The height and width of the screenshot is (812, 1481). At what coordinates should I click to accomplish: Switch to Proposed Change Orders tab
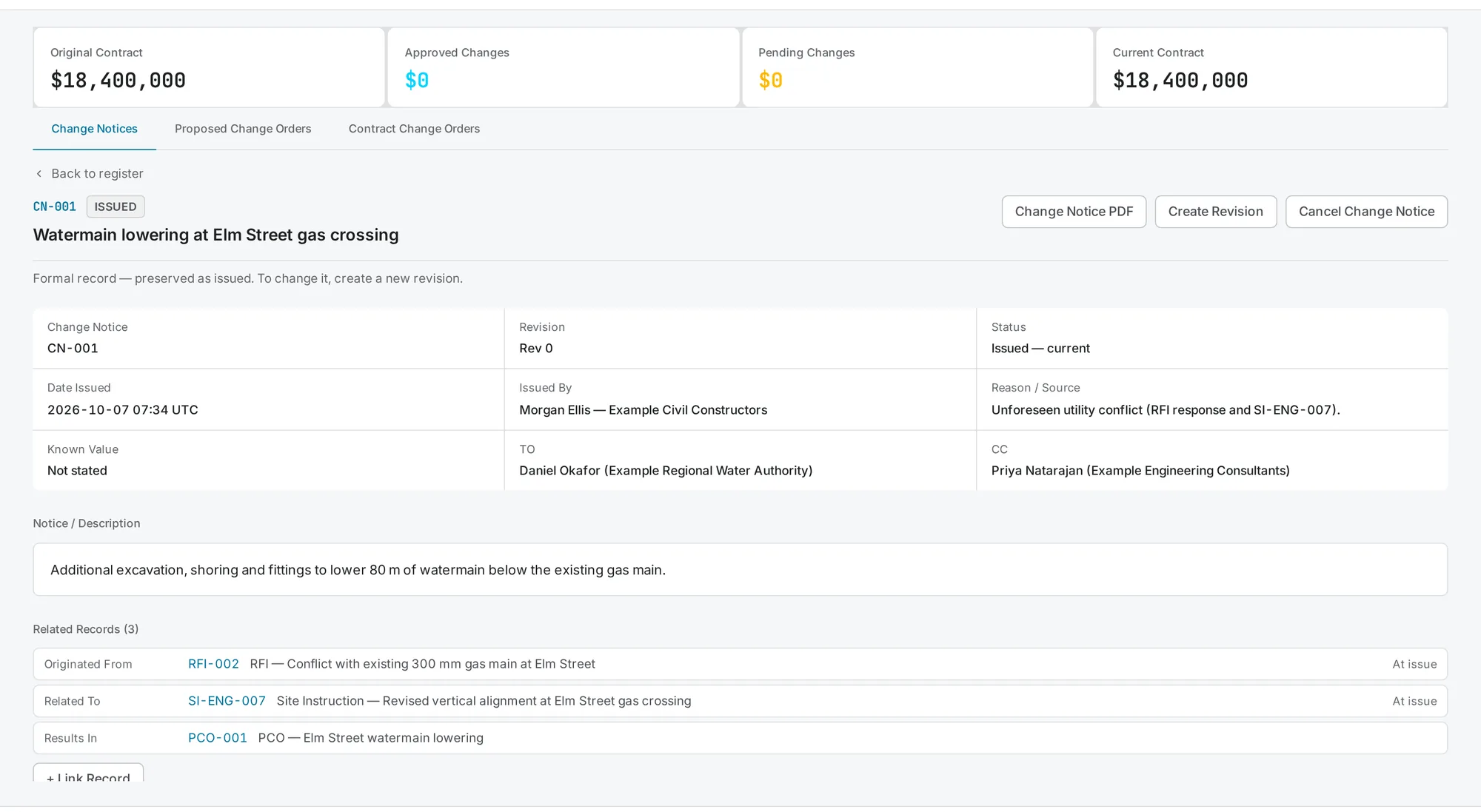click(243, 129)
